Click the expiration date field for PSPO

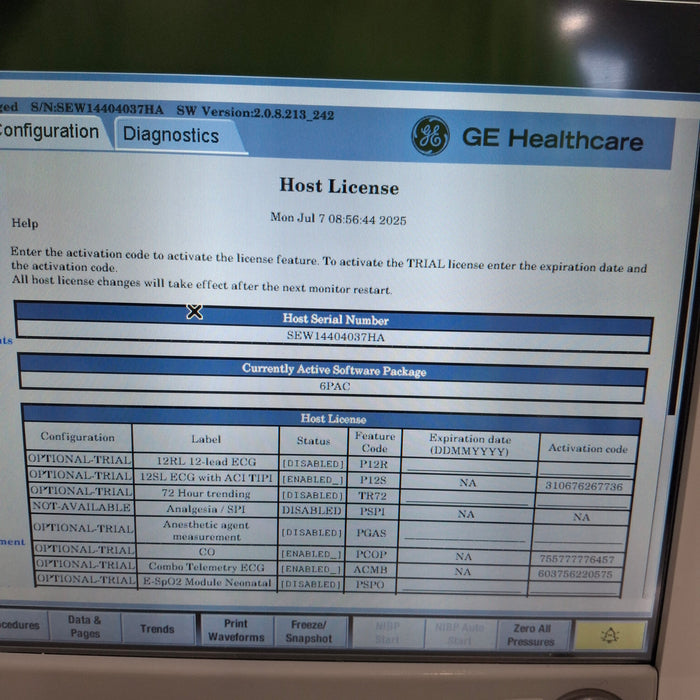461,586
